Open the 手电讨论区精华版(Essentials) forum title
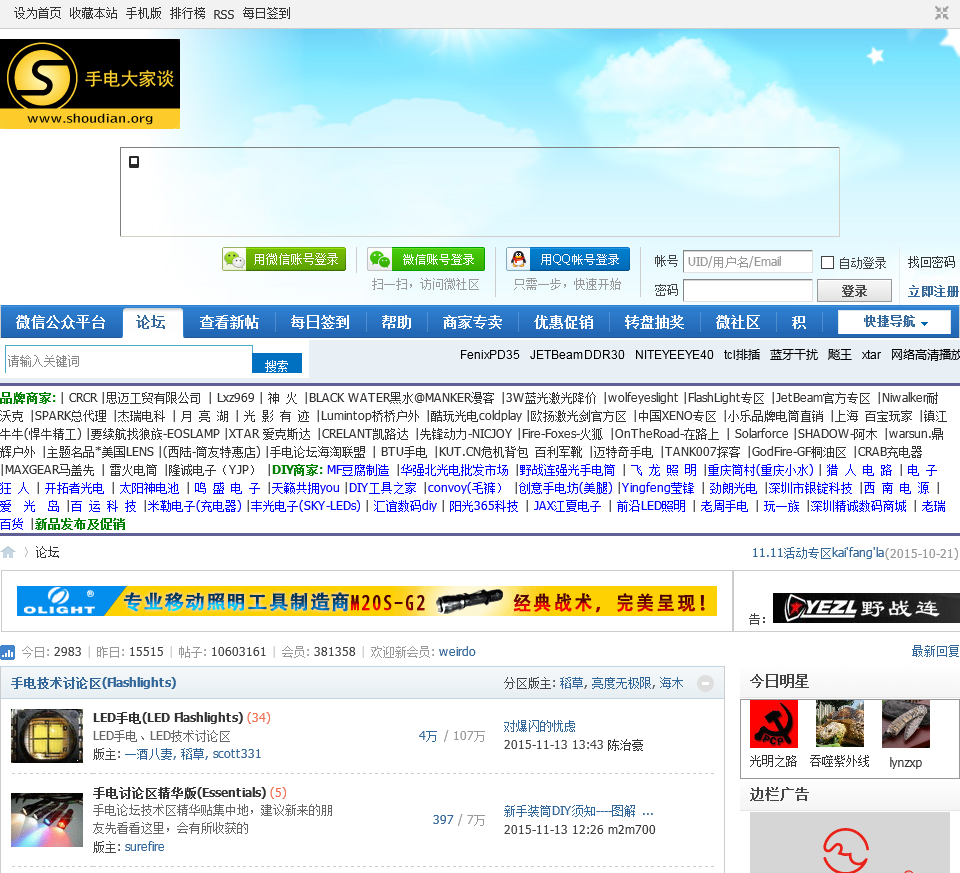 click(x=179, y=793)
